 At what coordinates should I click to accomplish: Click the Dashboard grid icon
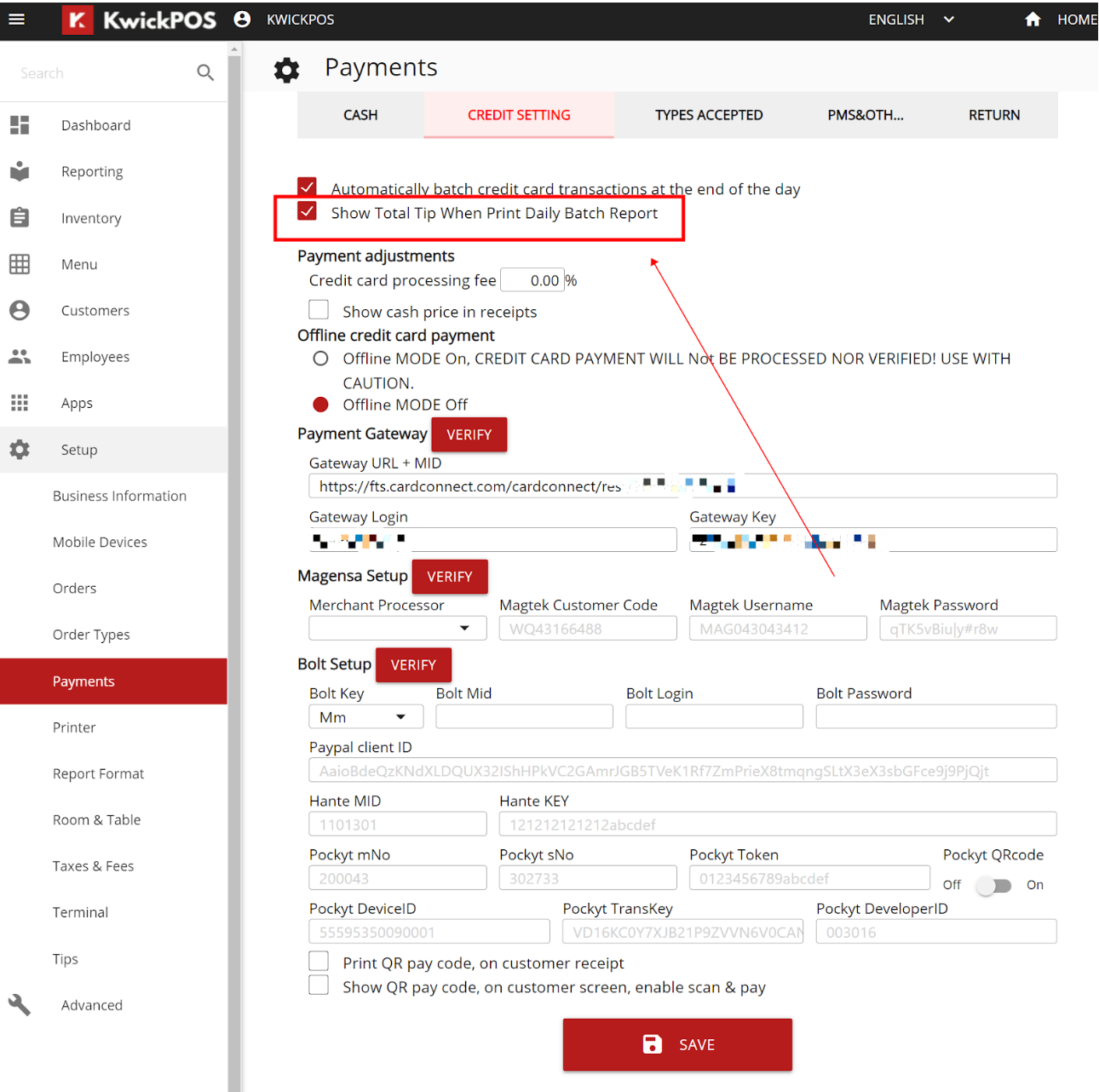tap(20, 125)
